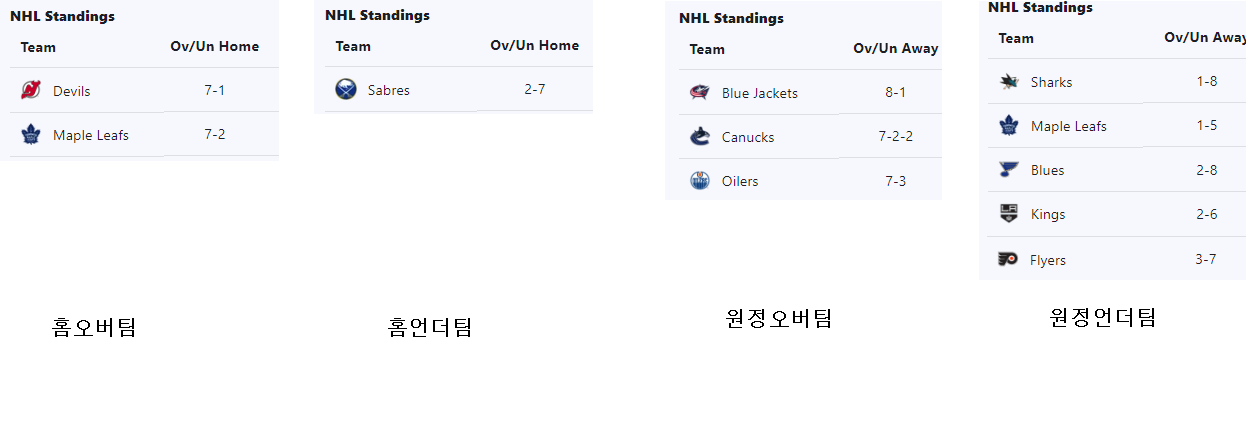This screenshot has width=1253, height=443.
Task: Click the 원정언더팀 label
Action: point(1103,318)
